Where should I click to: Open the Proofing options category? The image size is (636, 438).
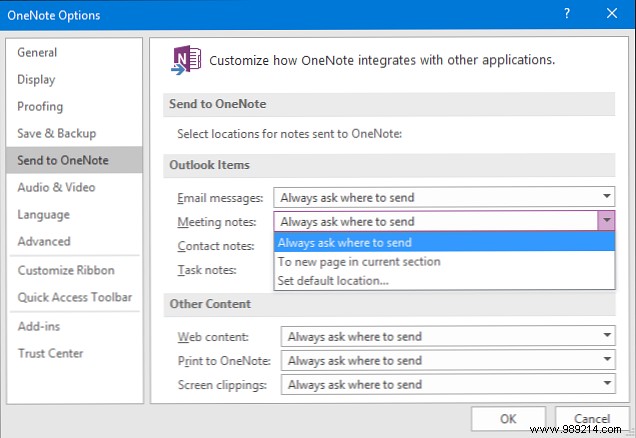(75, 107)
